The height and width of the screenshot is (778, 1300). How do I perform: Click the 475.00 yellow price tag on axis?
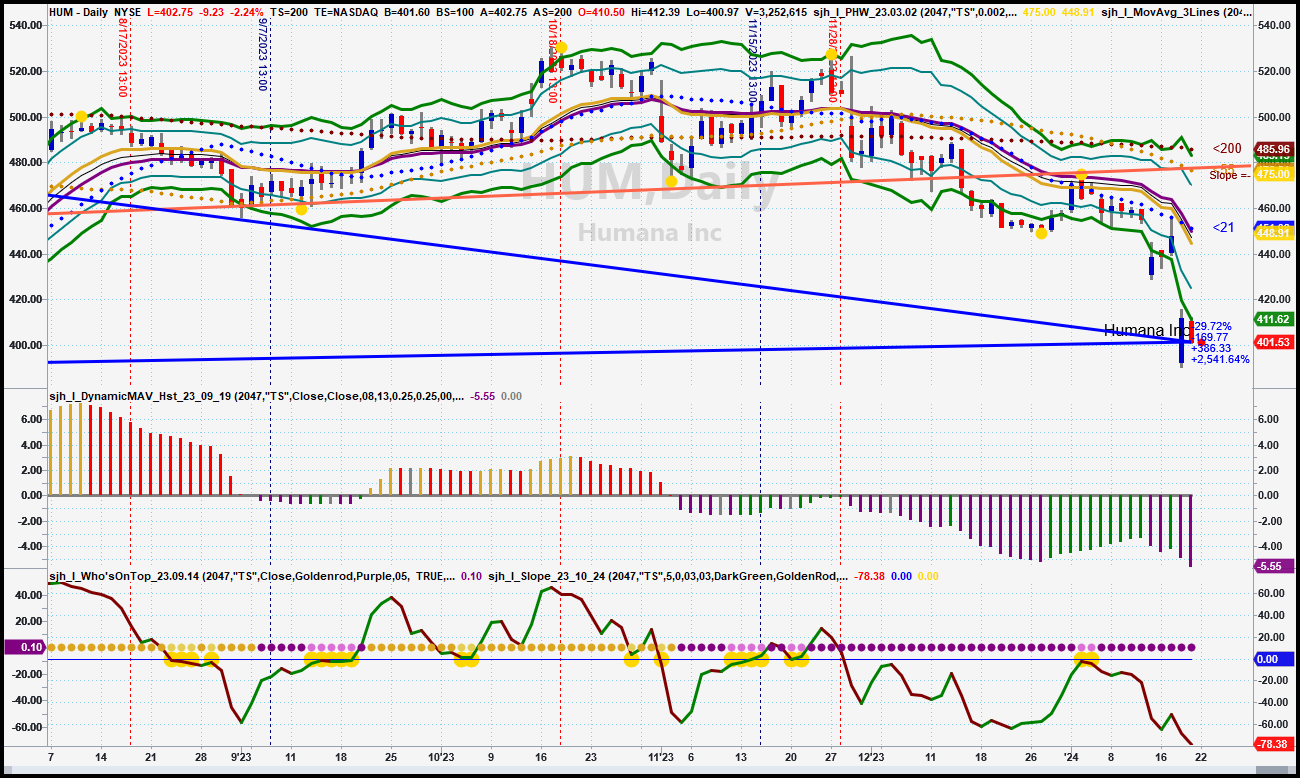coord(1273,173)
